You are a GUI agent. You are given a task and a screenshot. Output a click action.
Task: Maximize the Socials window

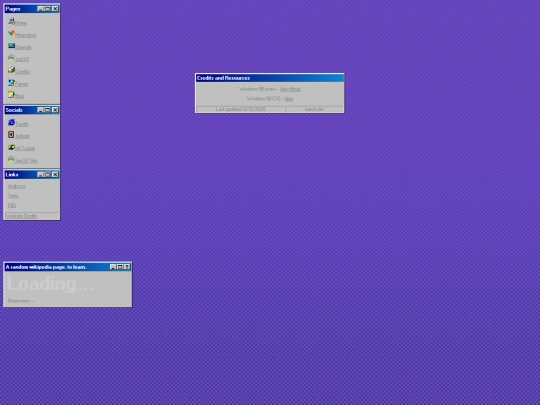[48, 110]
